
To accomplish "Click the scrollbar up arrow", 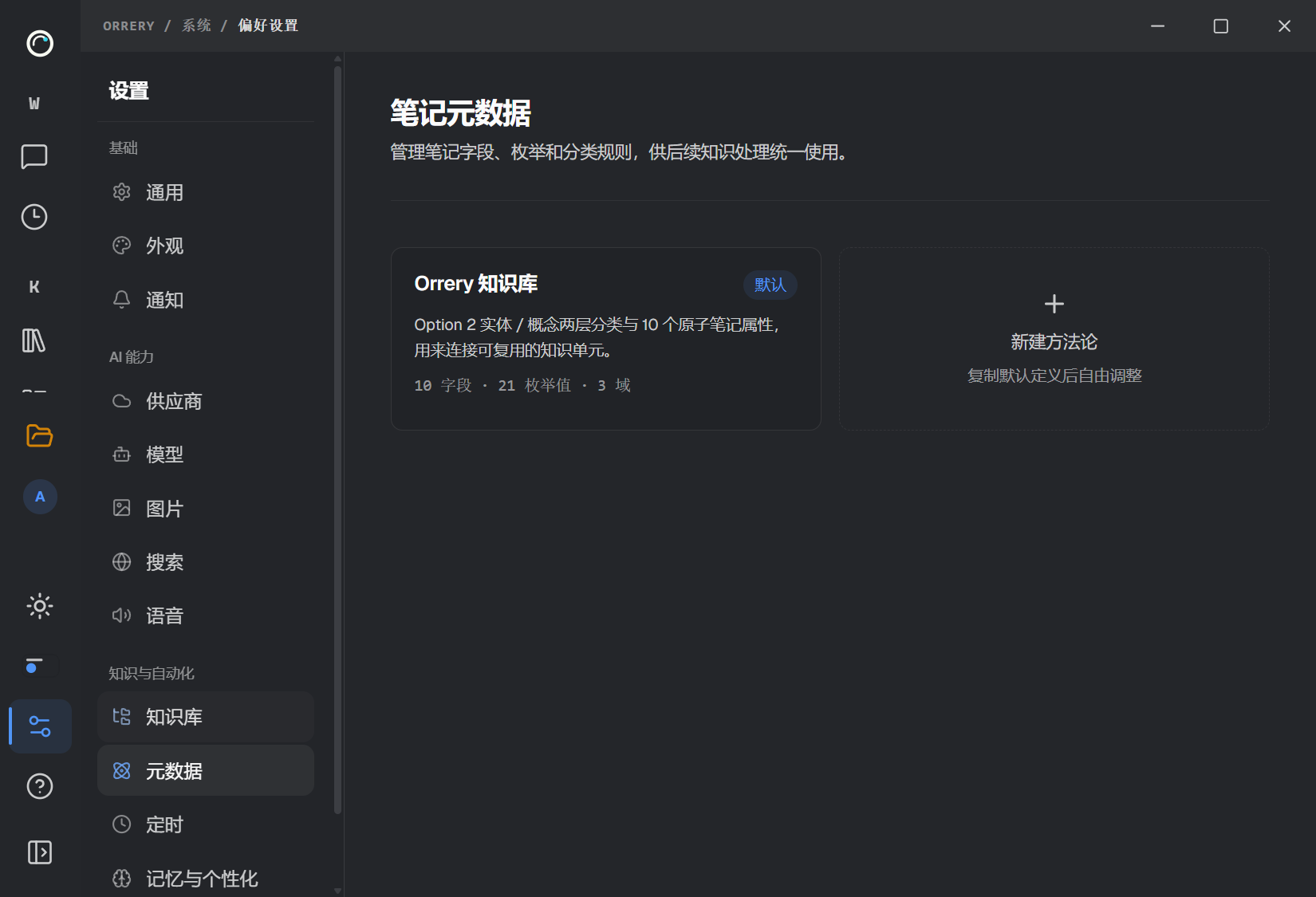I will [338, 58].
